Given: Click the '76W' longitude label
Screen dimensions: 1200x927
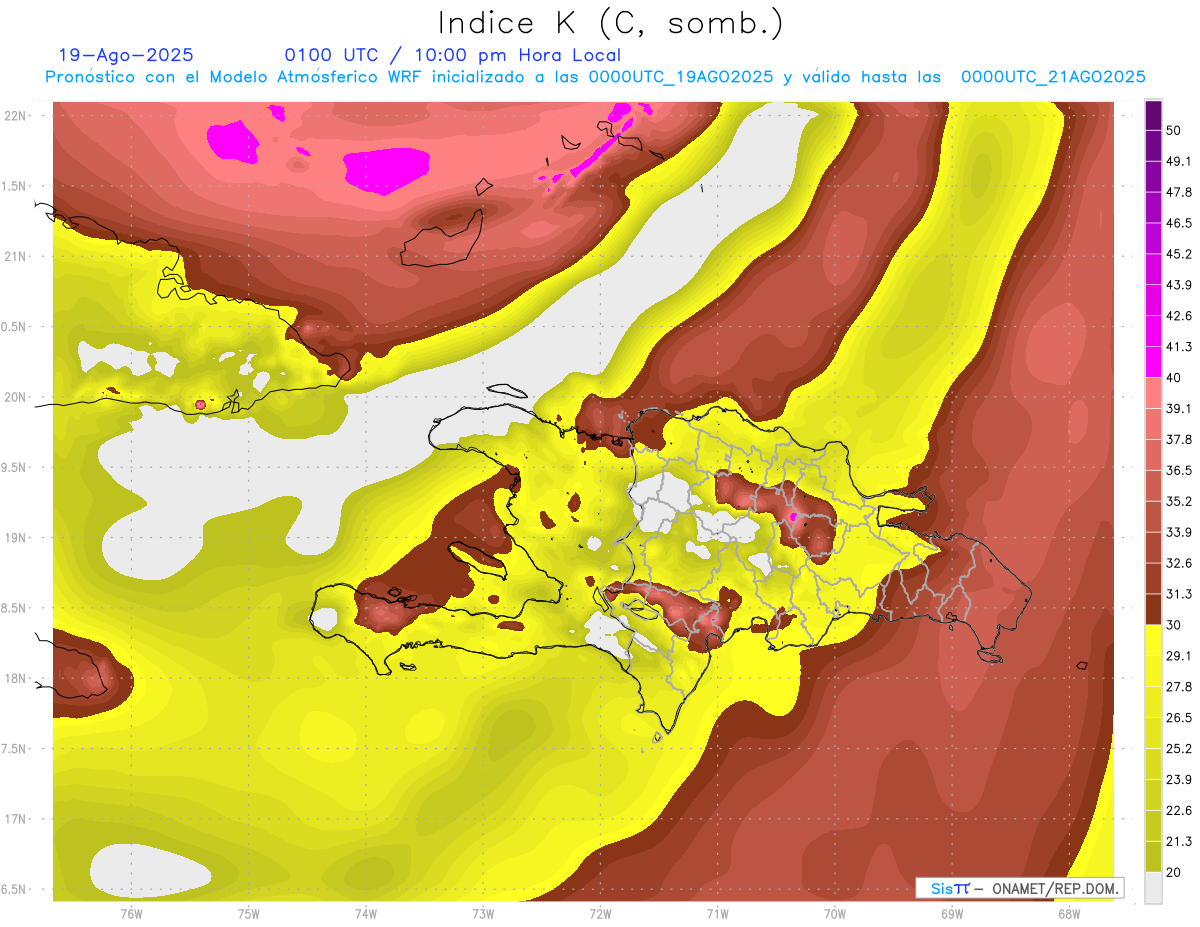Looking at the screenshot, I should 131,914.
